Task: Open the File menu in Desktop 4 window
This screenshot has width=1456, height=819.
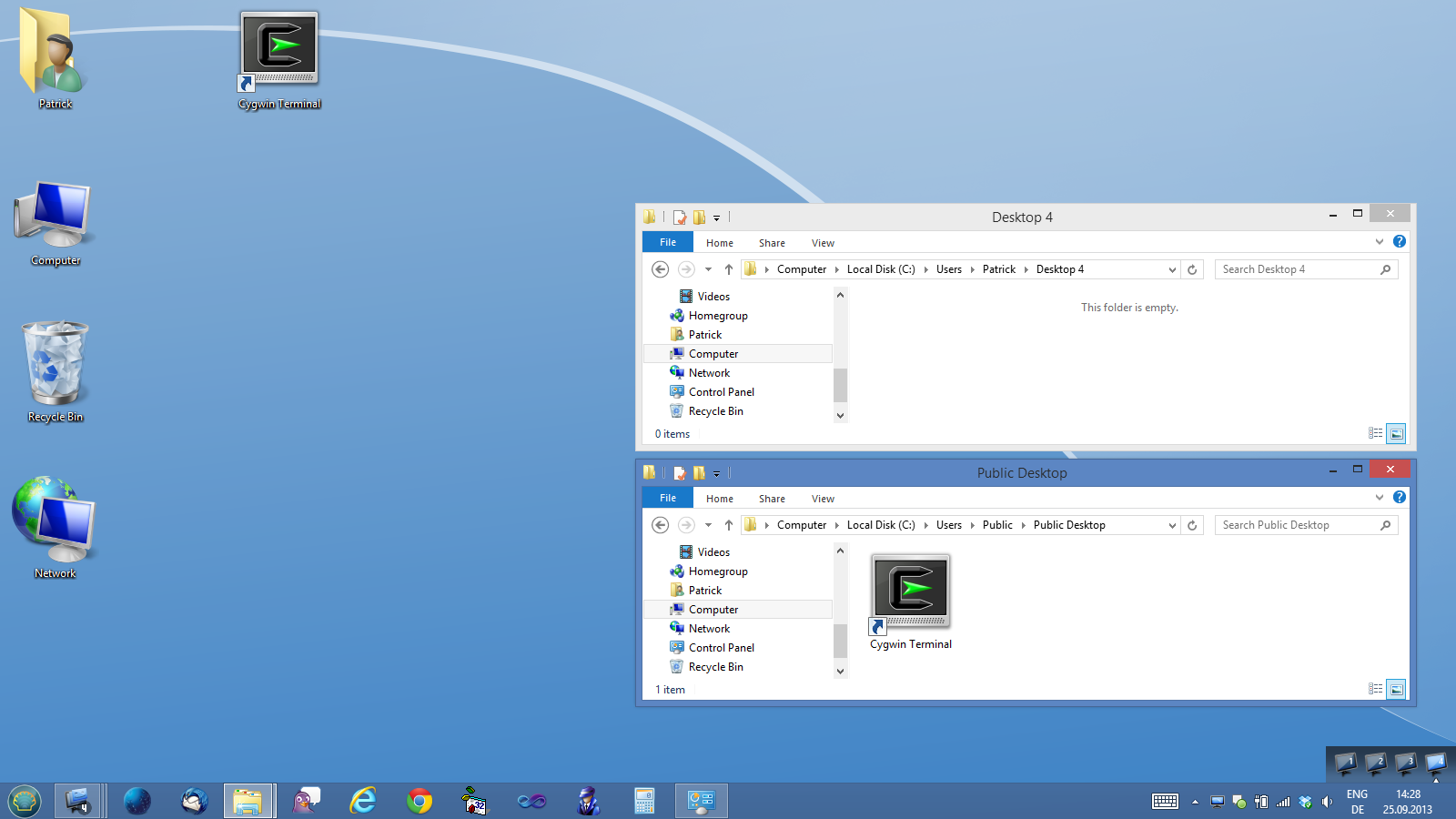Action: click(x=667, y=242)
